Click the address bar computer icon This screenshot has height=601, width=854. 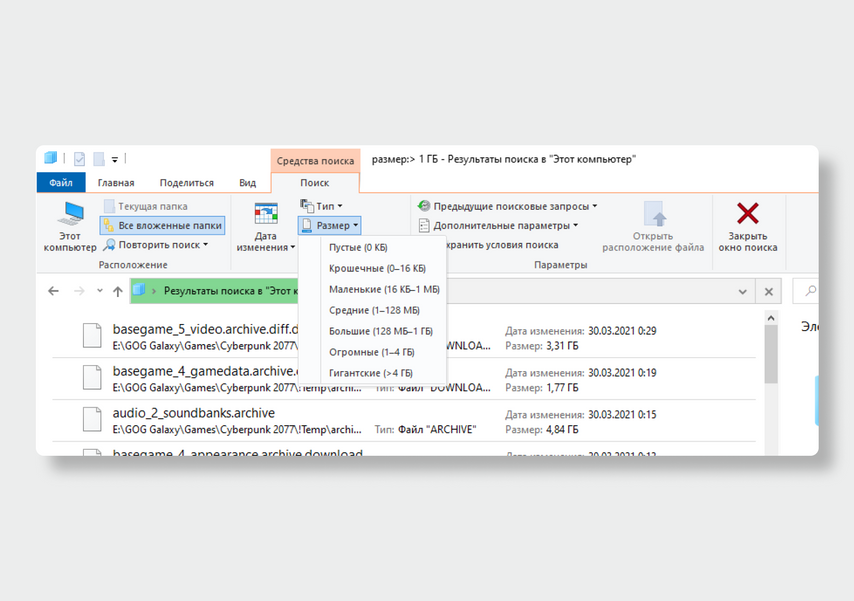(139, 290)
